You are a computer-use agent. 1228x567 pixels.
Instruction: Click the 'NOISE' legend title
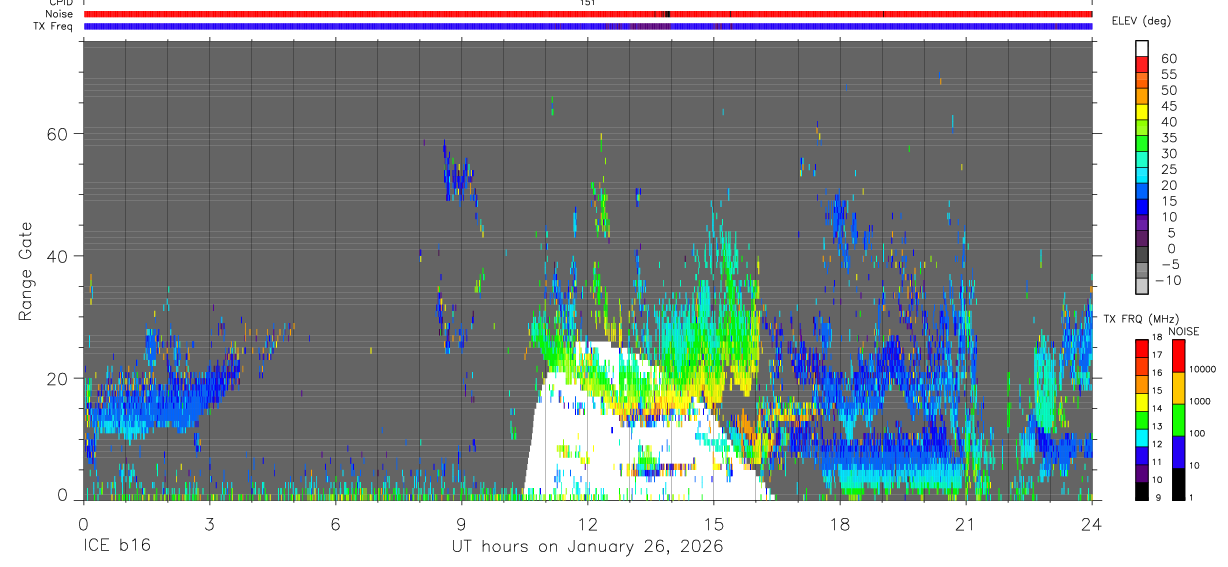1184,331
